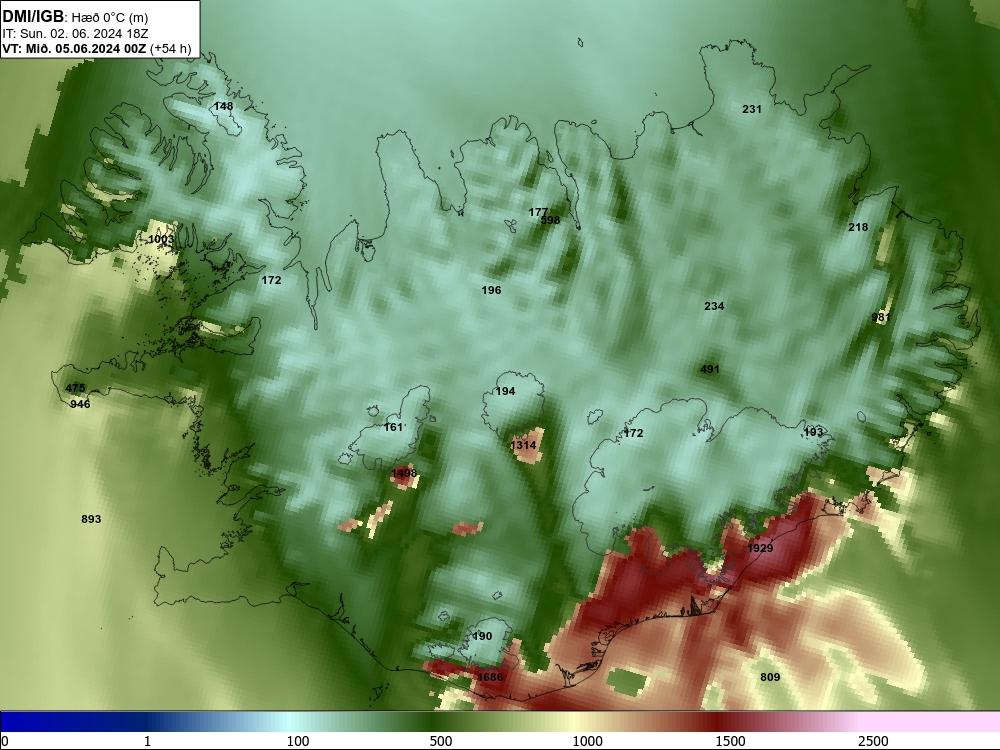Click the map value 218
This screenshot has height=750, width=1000.
point(858,227)
